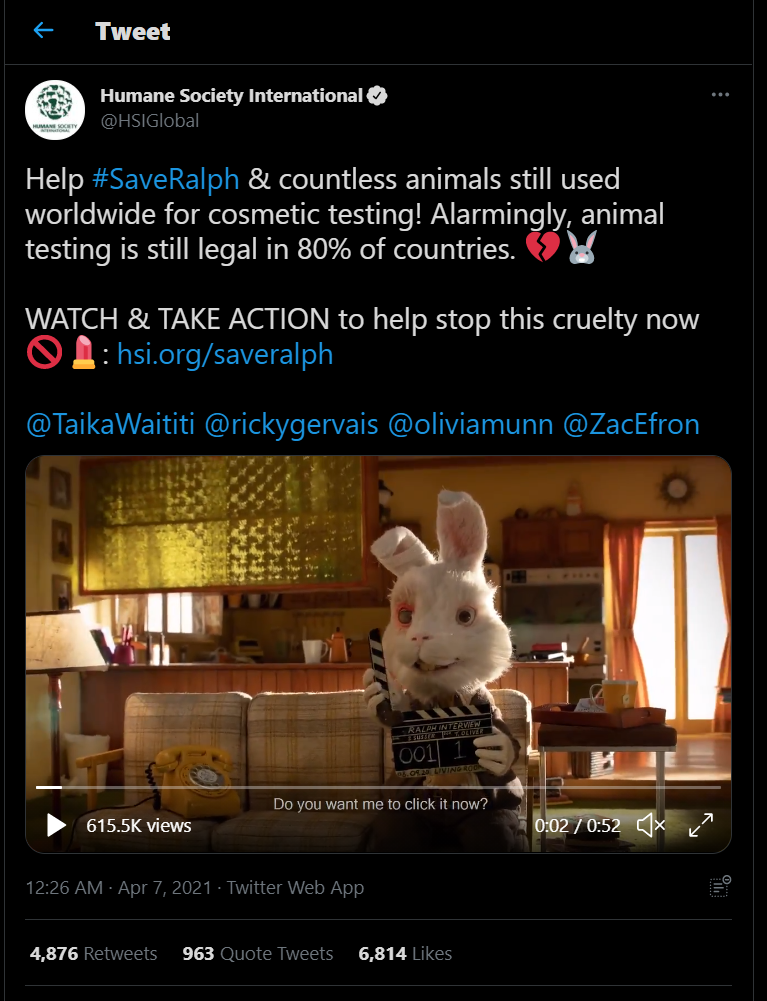Play the Save Ralph video

point(56,825)
